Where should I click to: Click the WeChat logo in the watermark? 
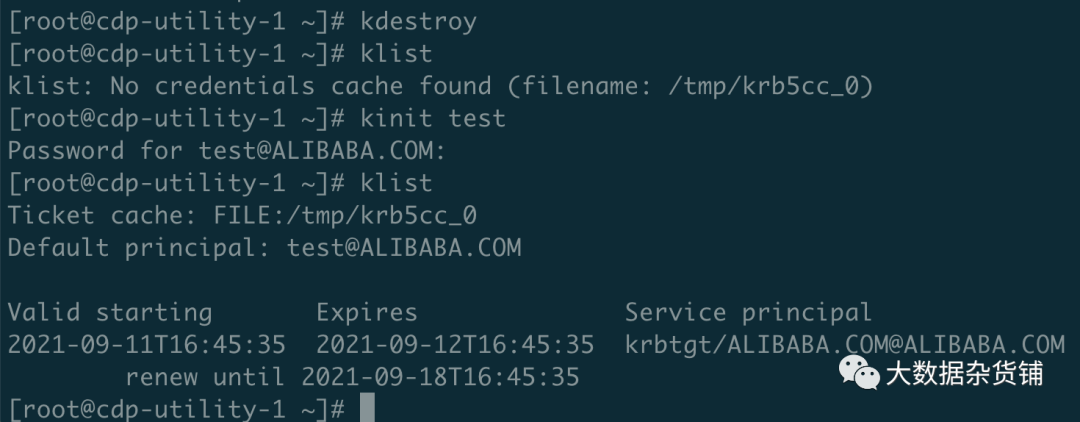(x=859, y=375)
